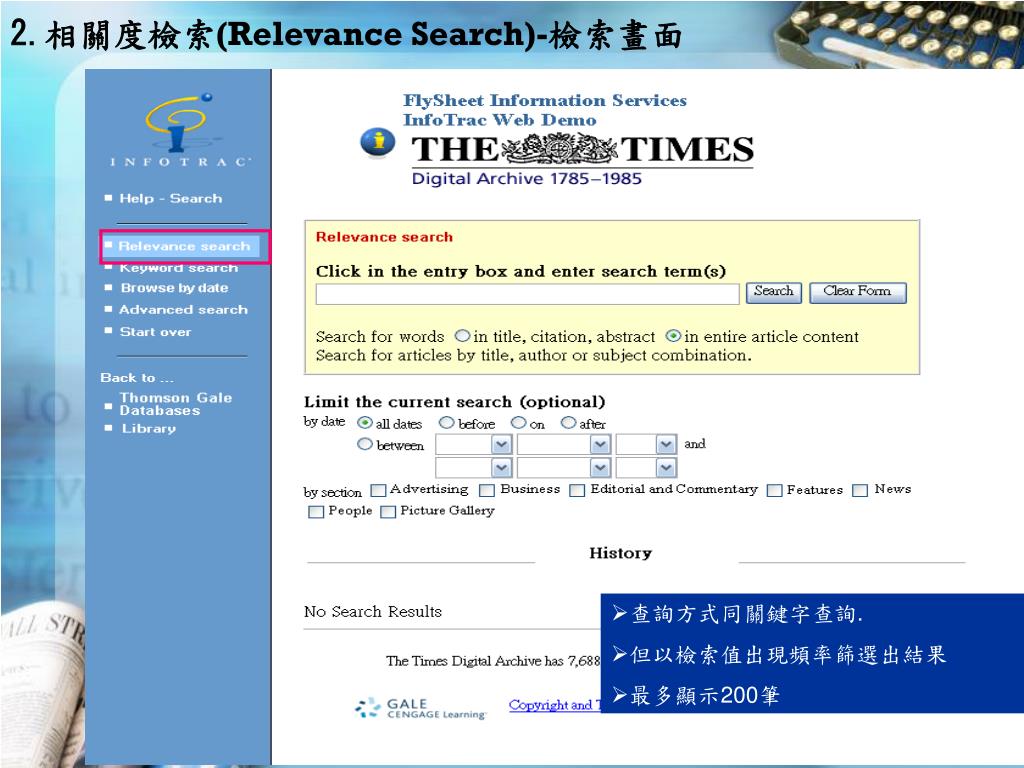Click The Times Digital Archive banner
The image size is (1024, 768).
pyautogui.click(x=581, y=159)
